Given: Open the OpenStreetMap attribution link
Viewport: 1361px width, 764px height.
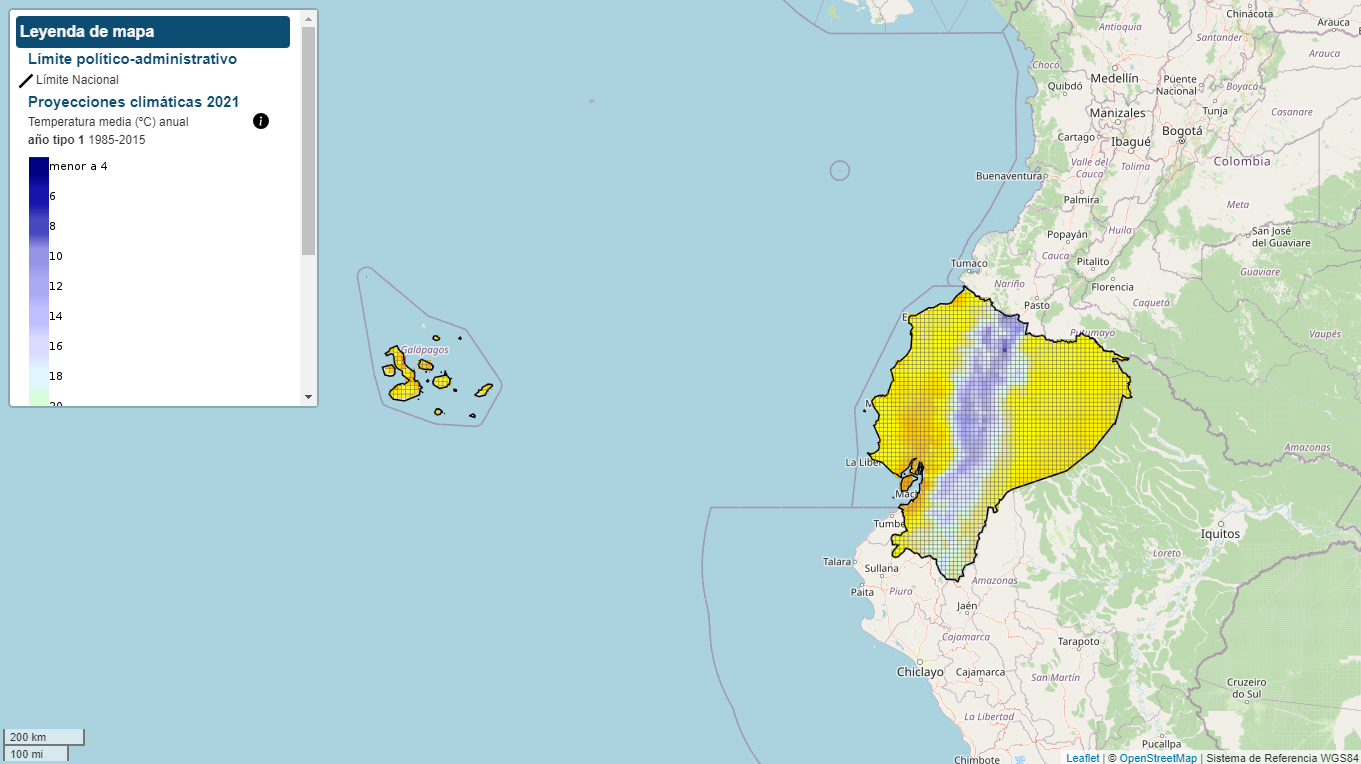Looking at the screenshot, I should [x=1158, y=758].
